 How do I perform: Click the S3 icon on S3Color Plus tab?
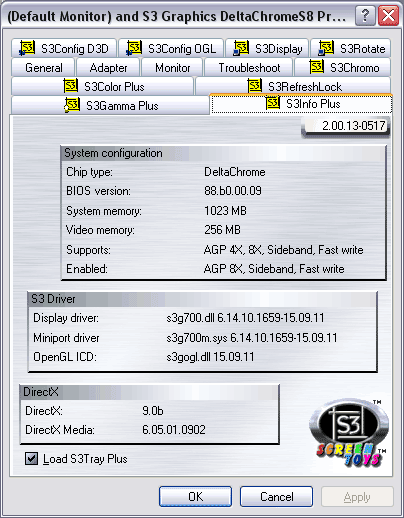coord(71,86)
